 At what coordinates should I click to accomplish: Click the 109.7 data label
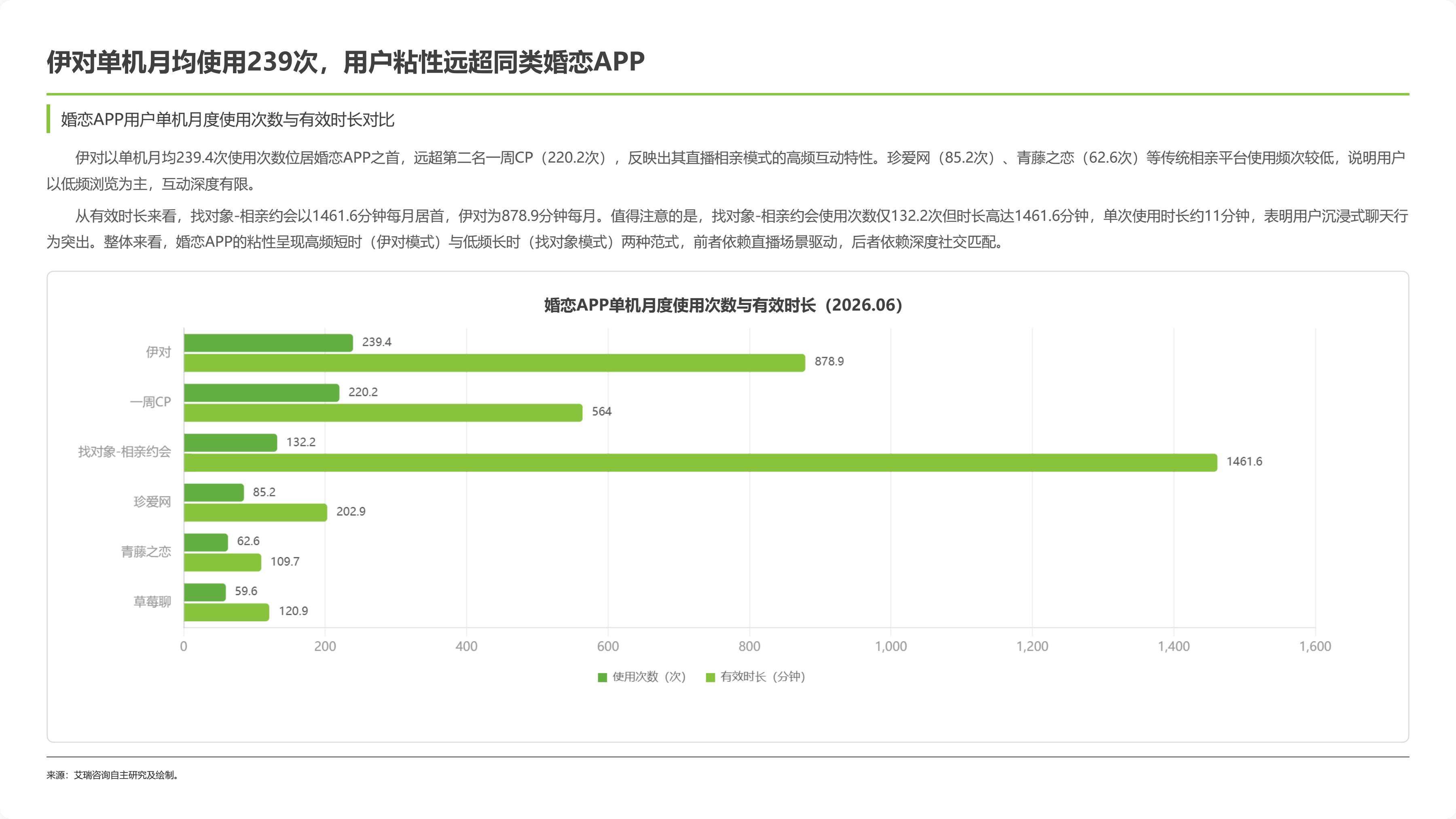pos(285,562)
